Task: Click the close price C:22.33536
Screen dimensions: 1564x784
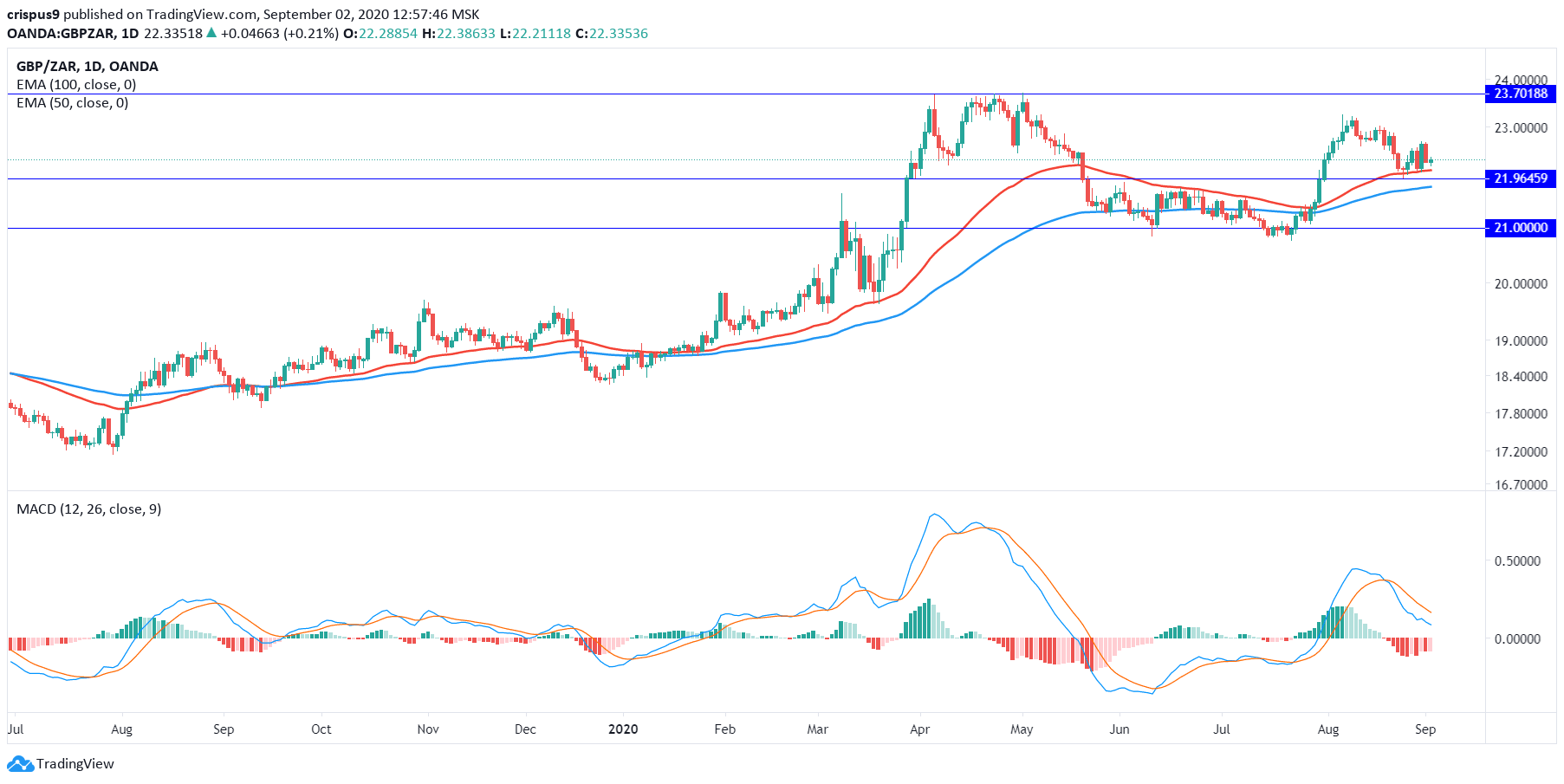Action: [612, 34]
